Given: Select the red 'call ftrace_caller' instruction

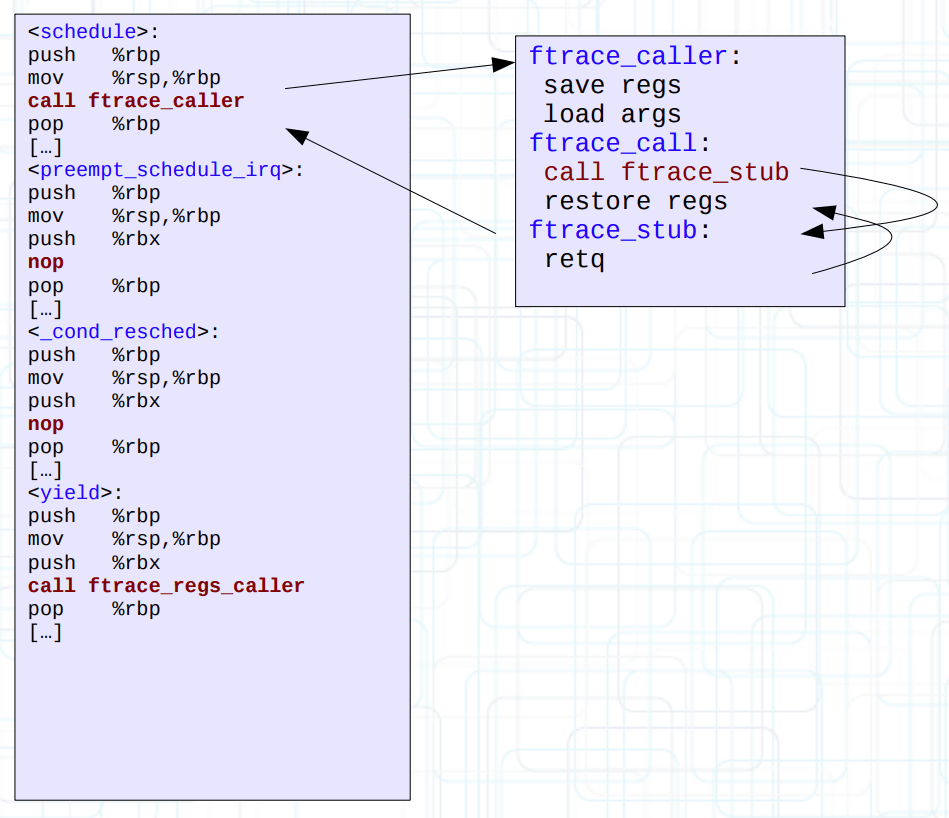Looking at the screenshot, I should 136,101.
